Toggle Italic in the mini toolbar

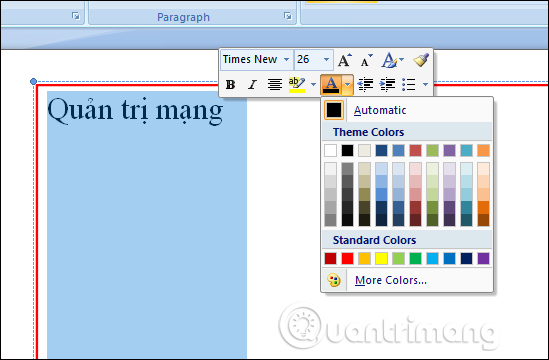pyautogui.click(x=252, y=84)
